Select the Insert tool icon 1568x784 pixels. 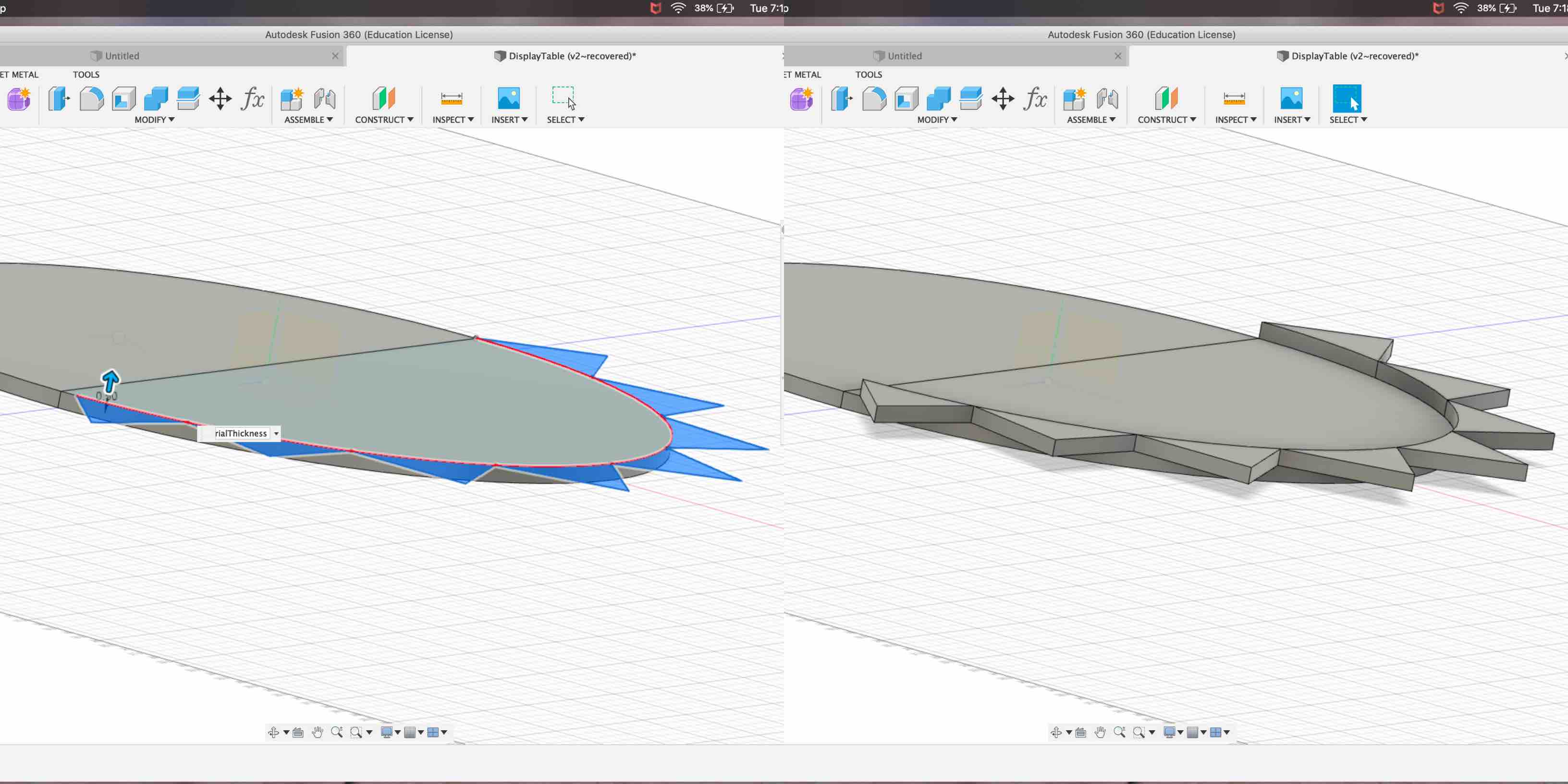click(x=508, y=98)
